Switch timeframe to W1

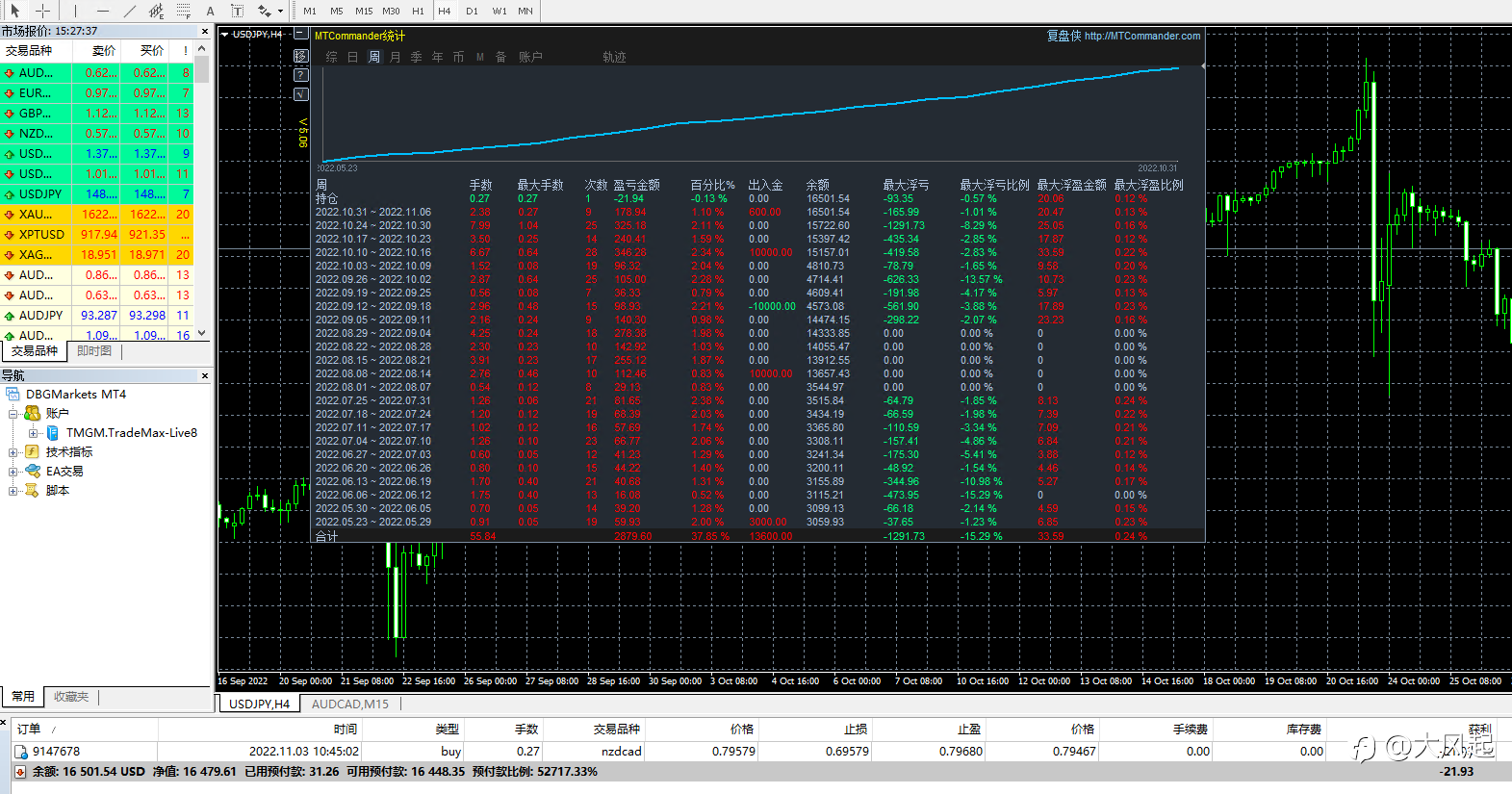(x=500, y=11)
